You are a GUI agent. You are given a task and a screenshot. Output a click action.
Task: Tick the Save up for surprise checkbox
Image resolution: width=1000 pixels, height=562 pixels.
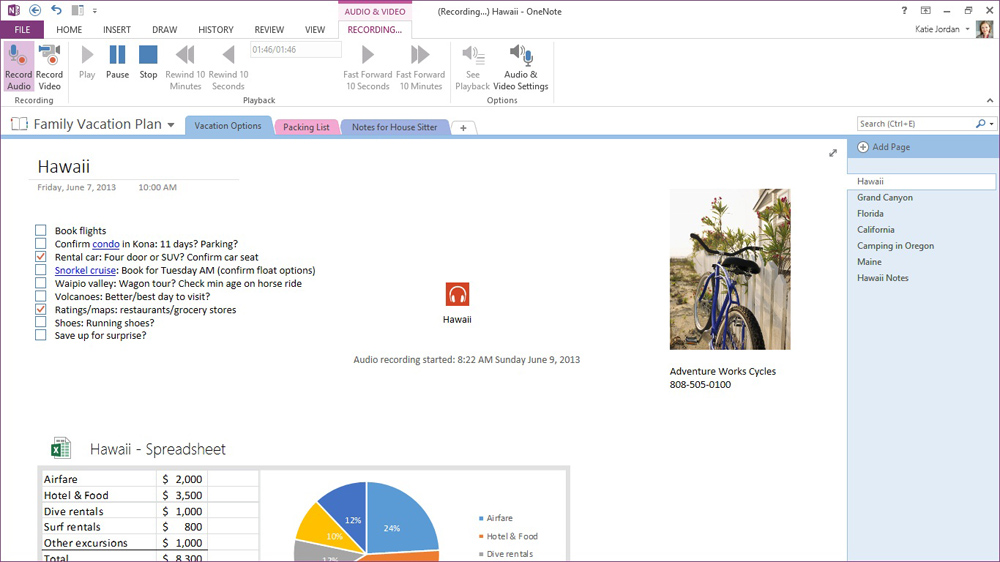pos(41,335)
